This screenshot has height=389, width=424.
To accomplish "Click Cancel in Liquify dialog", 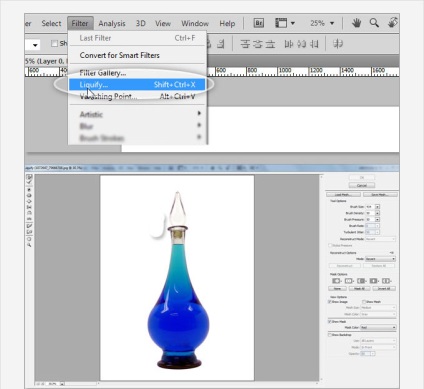I will (x=362, y=185).
